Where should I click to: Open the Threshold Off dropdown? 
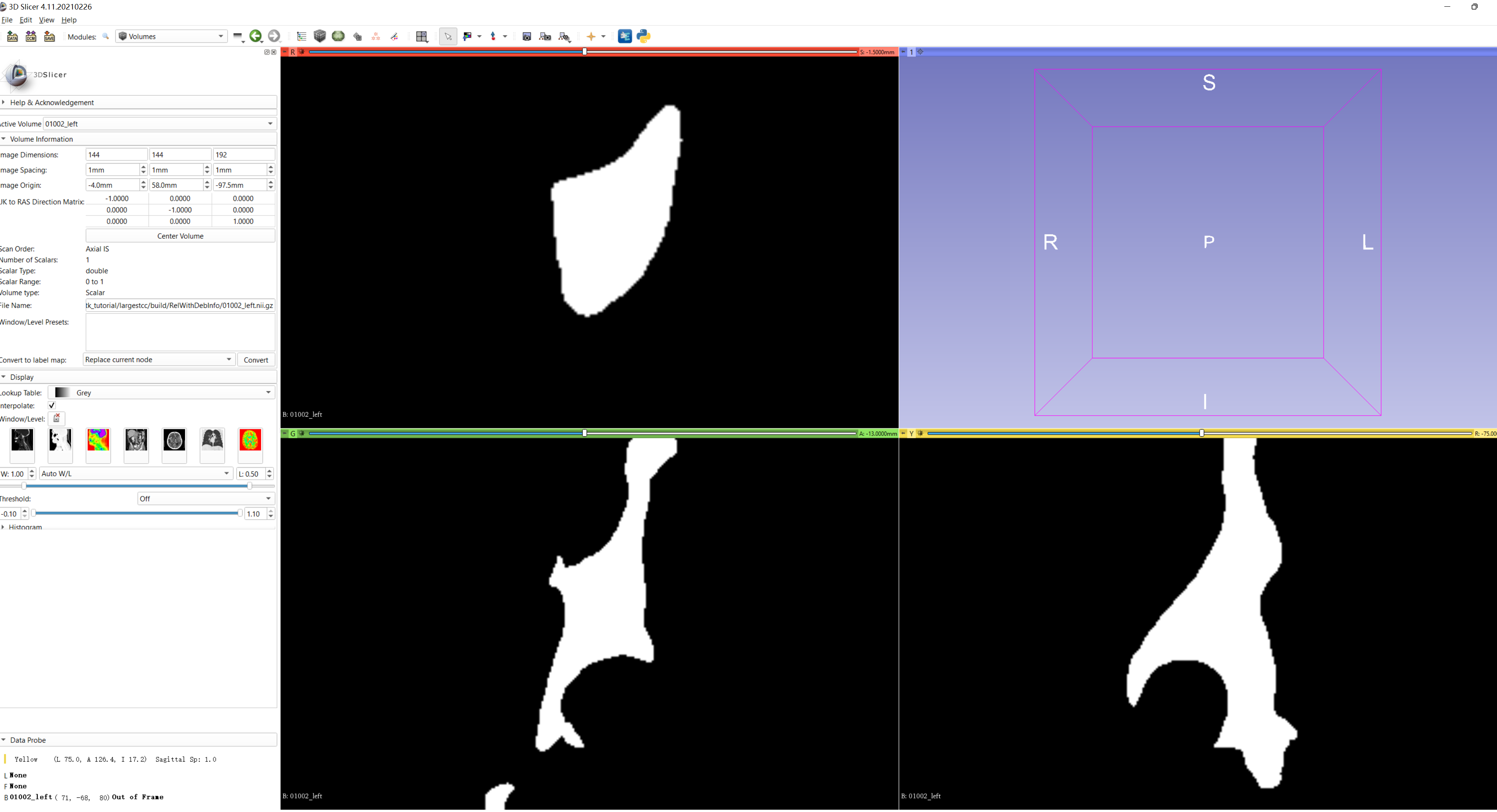coord(206,499)
